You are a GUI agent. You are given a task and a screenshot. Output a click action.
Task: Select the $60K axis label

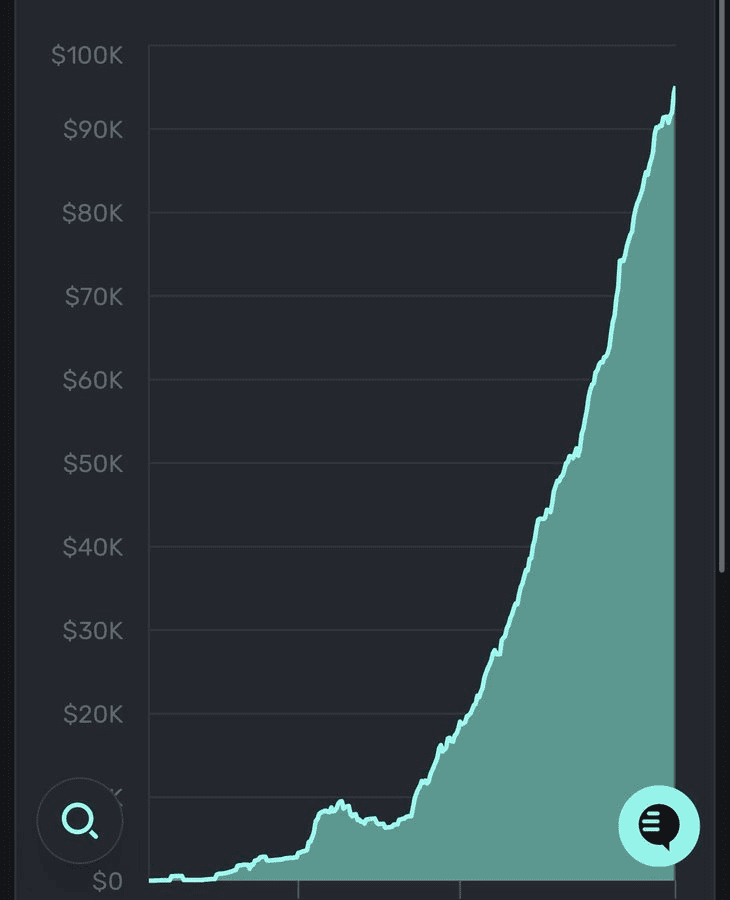(92, 380)
